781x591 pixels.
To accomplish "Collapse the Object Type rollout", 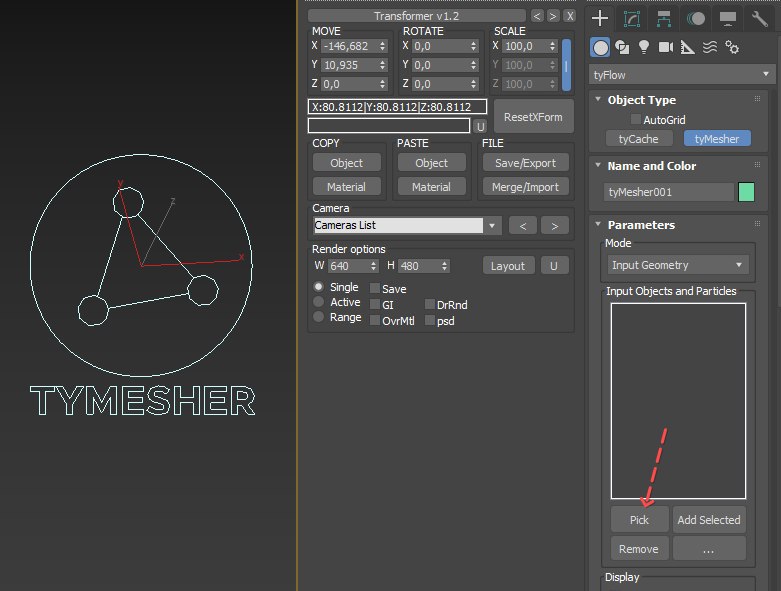I will click(598, 99).
